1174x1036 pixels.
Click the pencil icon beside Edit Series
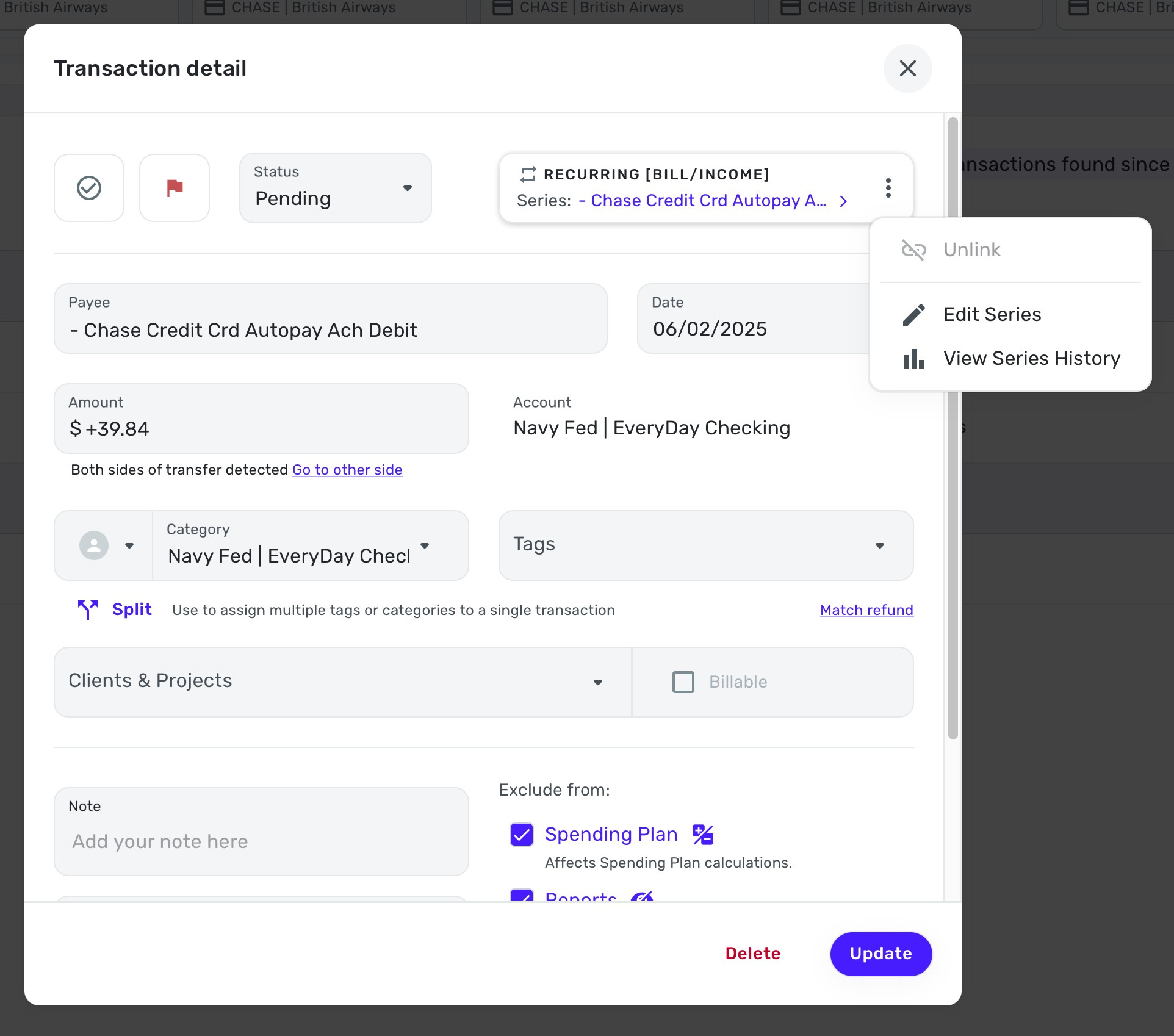[913, 315]
